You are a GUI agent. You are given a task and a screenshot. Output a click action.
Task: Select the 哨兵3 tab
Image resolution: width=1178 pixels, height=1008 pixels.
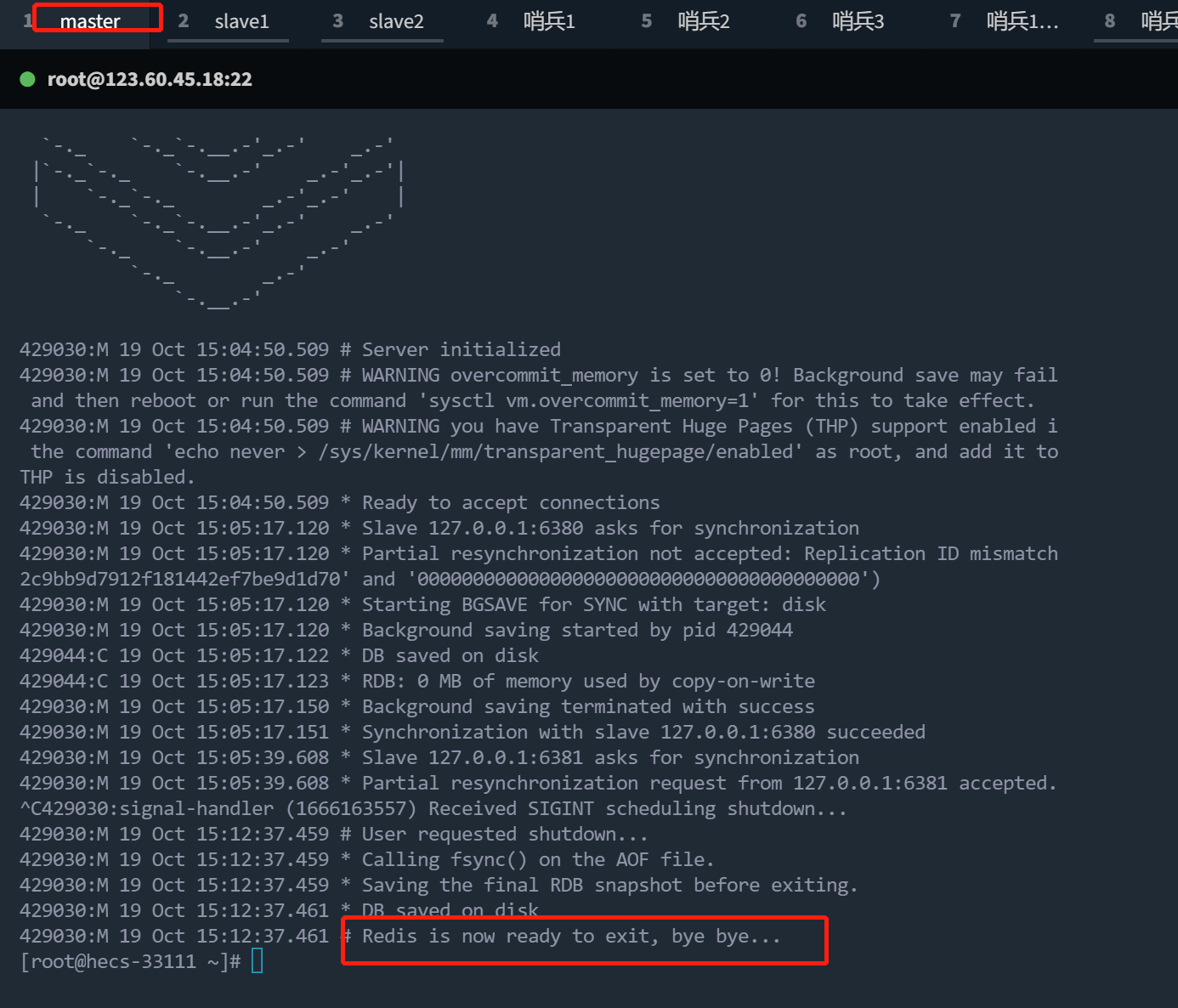click(x=857, y=21)
